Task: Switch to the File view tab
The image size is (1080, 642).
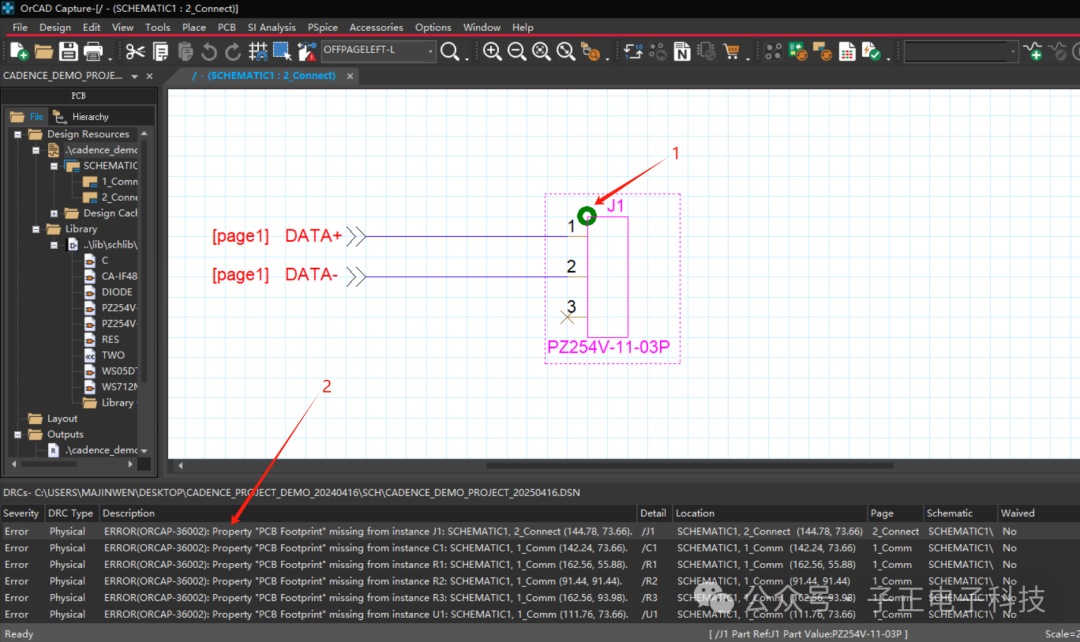Action: (x=28, y=116)
